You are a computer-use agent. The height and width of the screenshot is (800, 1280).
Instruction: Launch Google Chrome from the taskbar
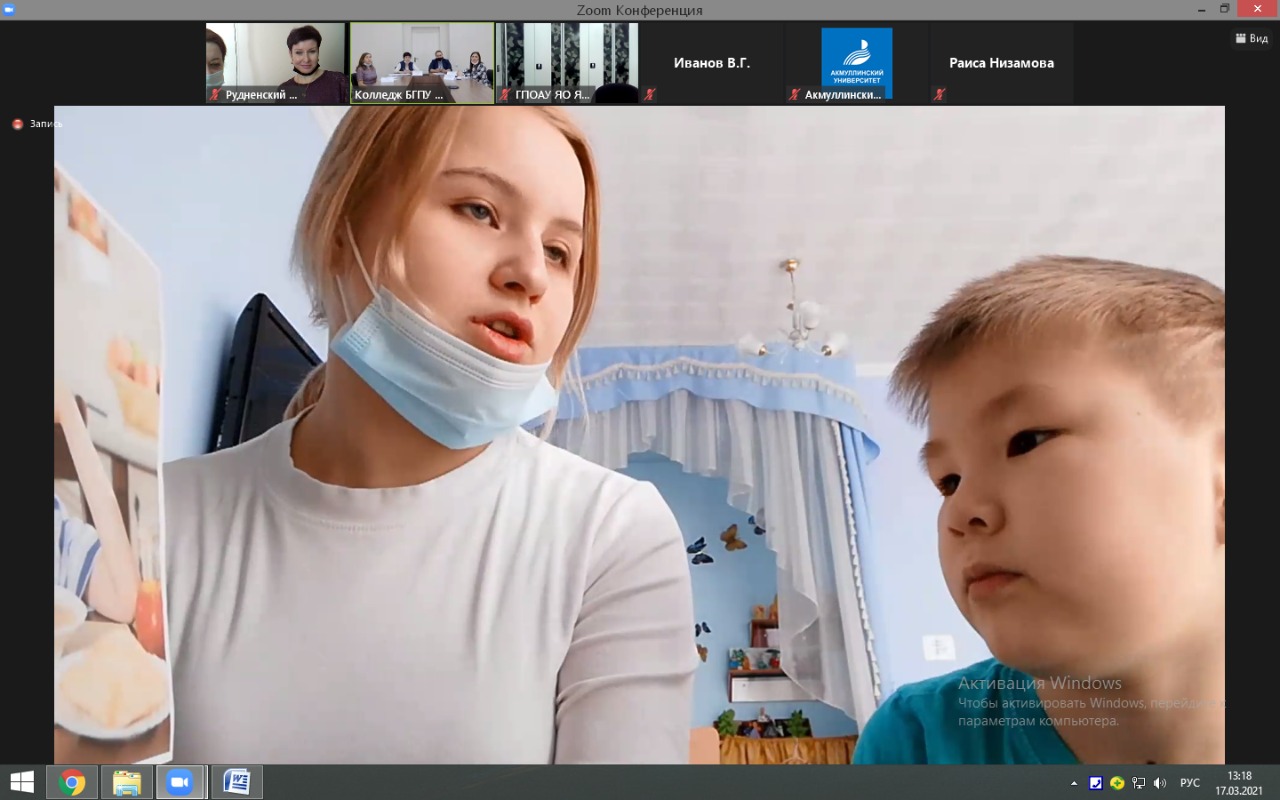[72, 781]
